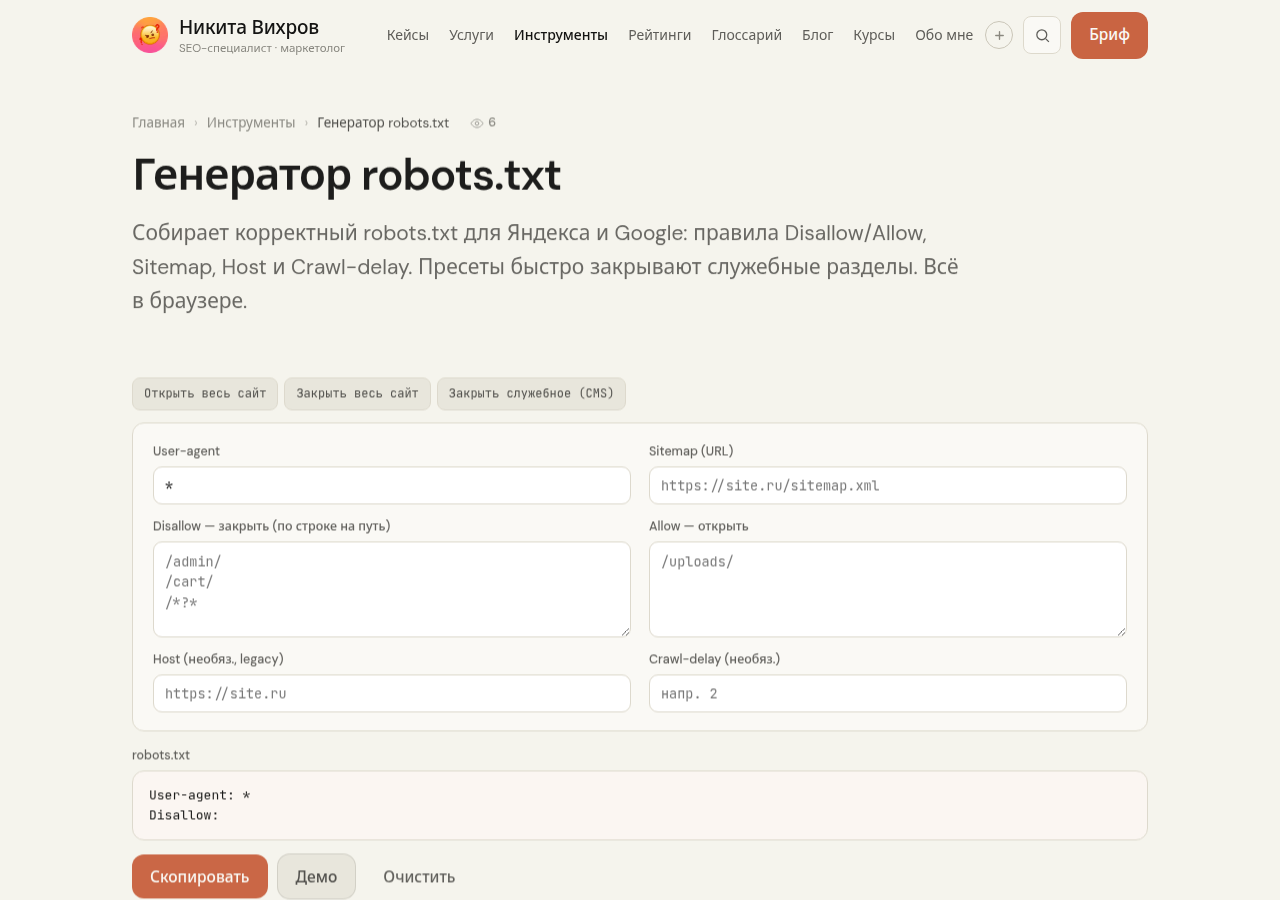The width and height of the screenshot is (1280, 900).
Task: Open the Глоссарий page
Action: coord(747,35)
